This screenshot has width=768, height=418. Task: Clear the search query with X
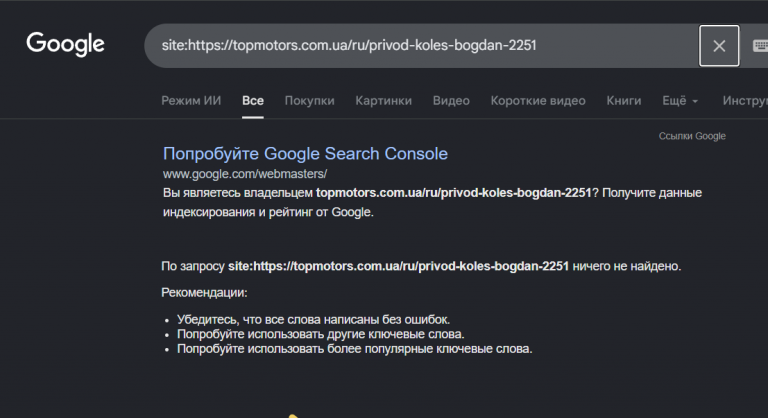(x=719, y=46)
